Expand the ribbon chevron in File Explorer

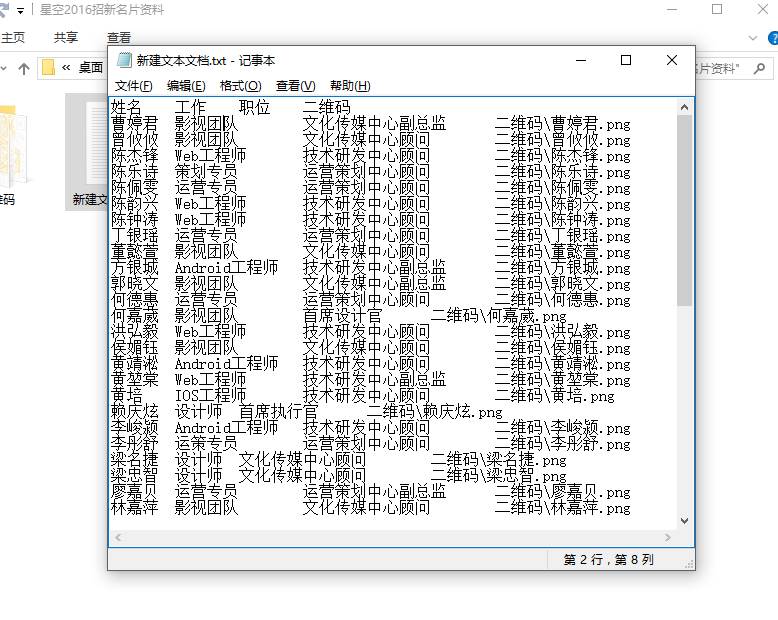753,38
